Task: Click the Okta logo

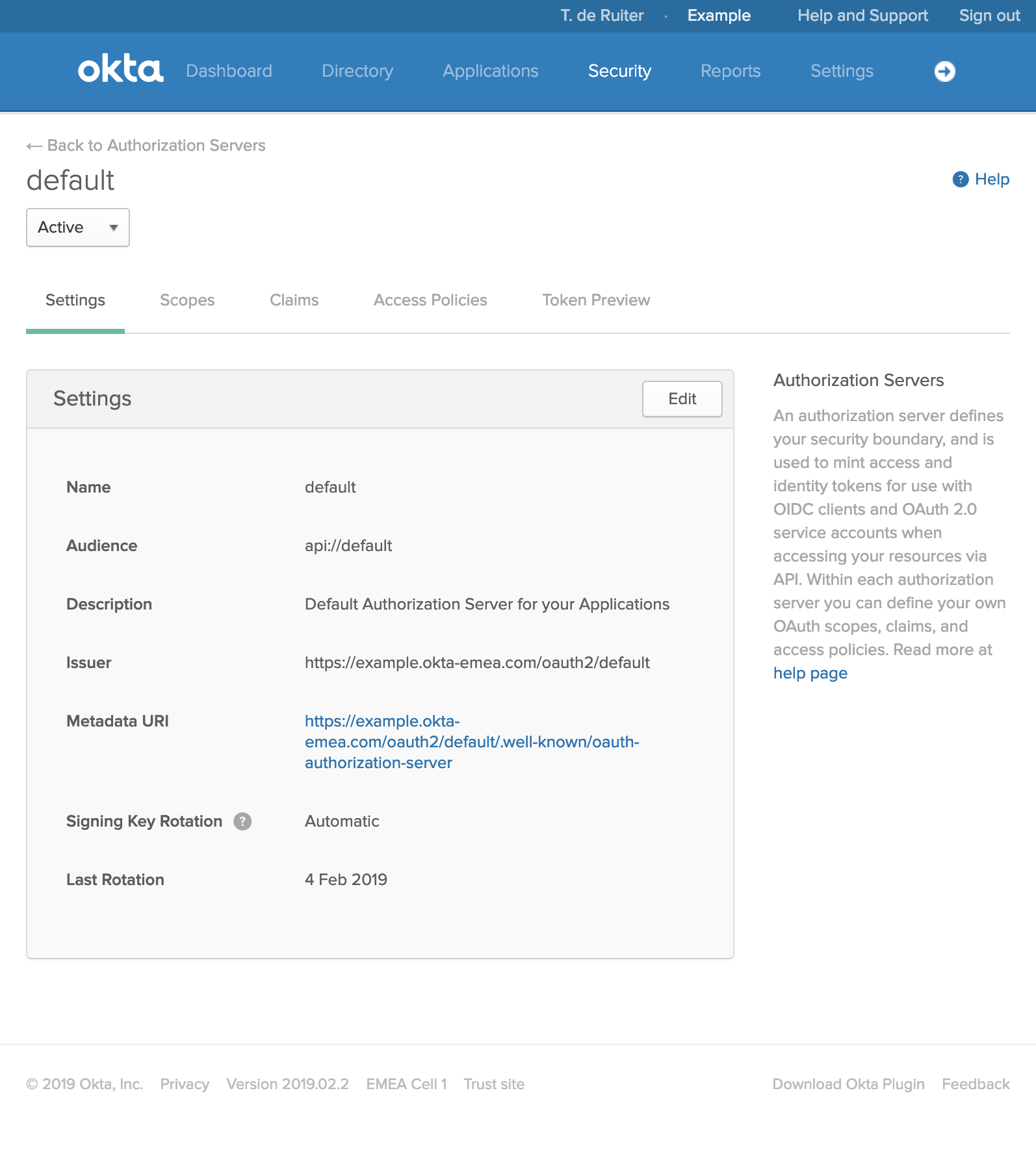Action: coord(120,70)
